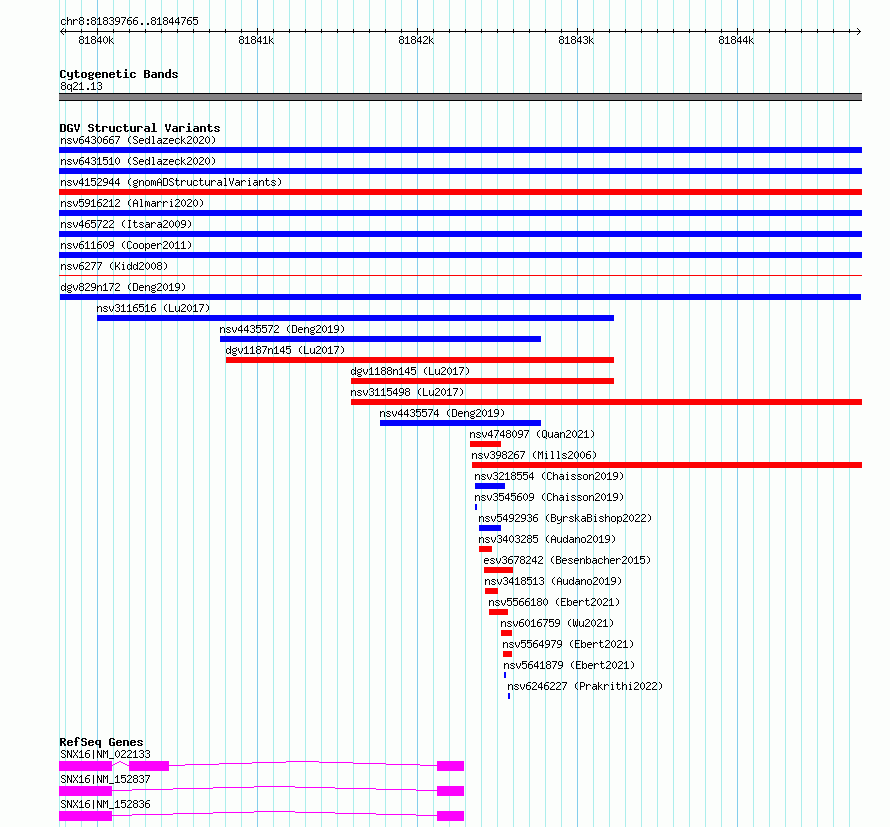Click the 81840k ruler tick label
This screenshot has height=827, width=890.
96,40
